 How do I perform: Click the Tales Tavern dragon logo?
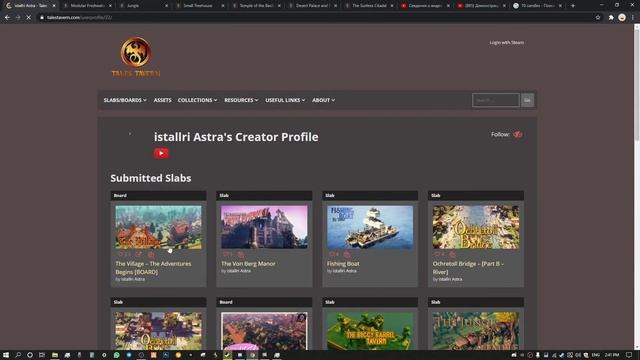pyautogui.click(x=136, y=57)
